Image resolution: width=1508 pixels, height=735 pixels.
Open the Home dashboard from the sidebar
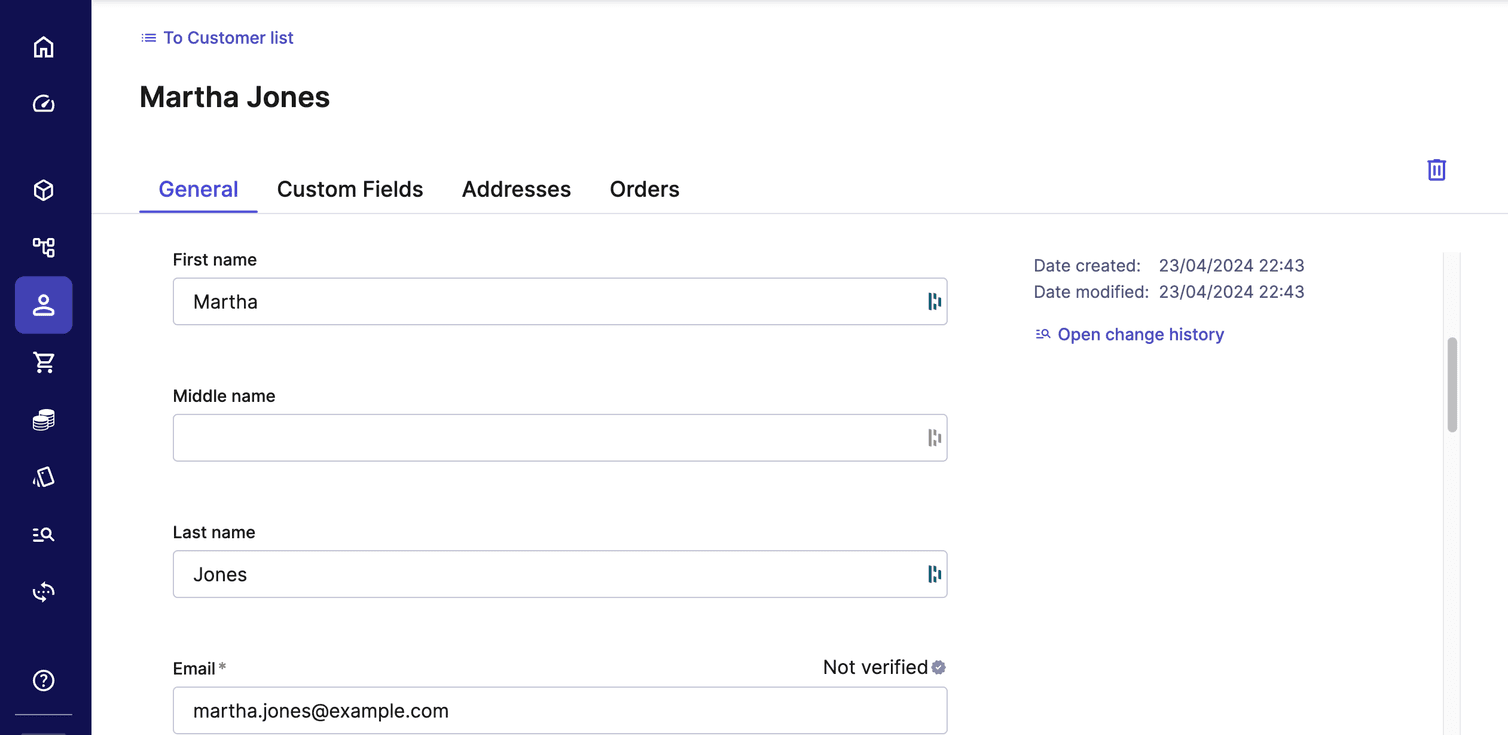(43, 46)
